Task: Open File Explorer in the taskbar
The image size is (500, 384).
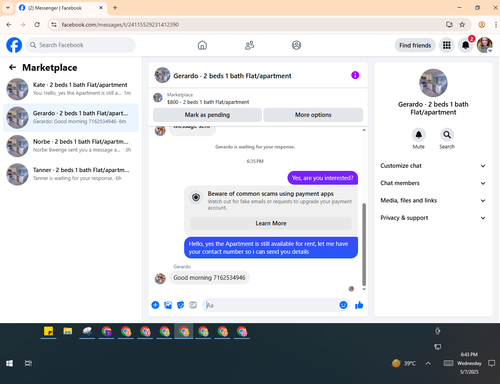Action: [x=68, y=331]
